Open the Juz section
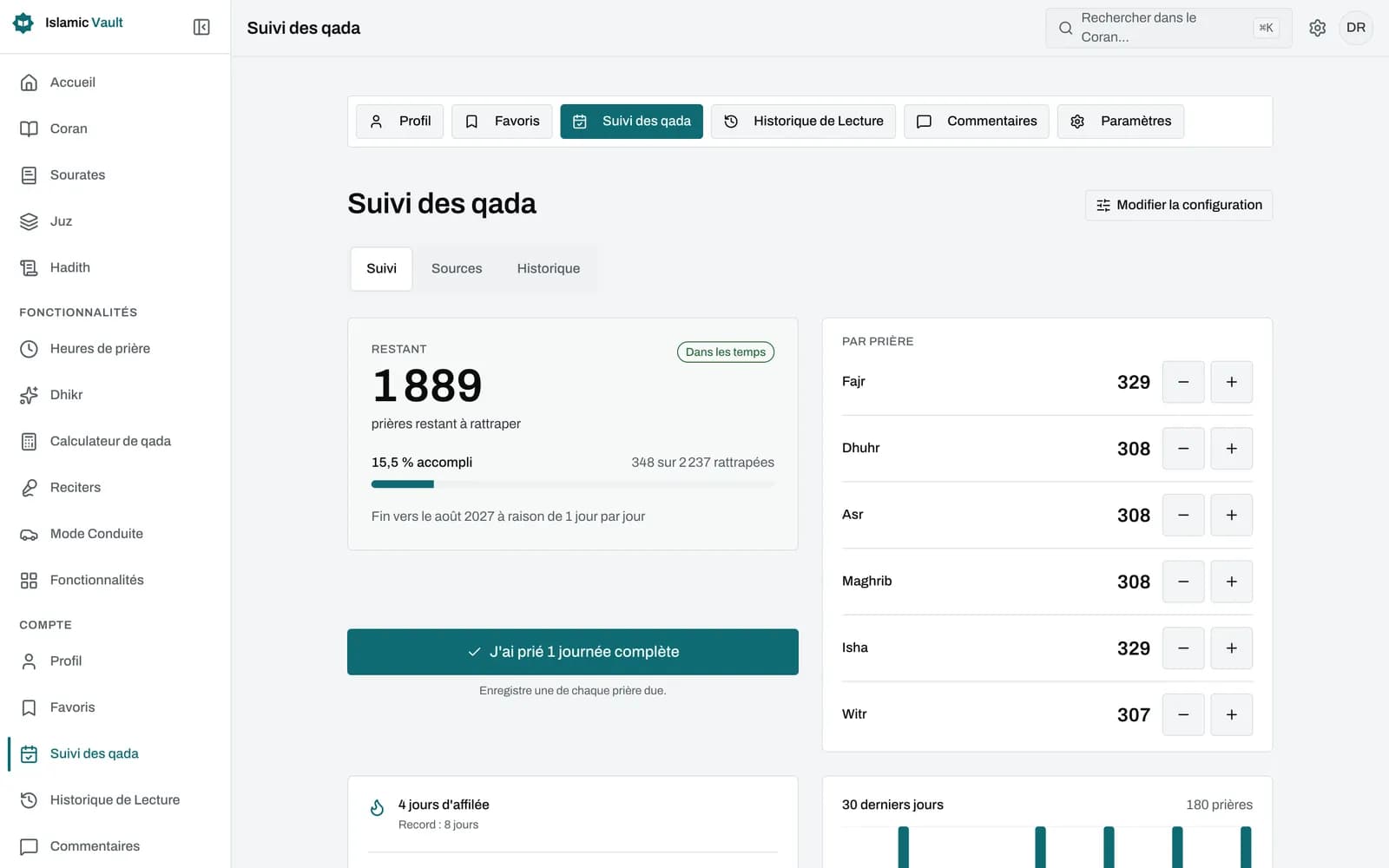1389x868 pixels. [115, 221]
